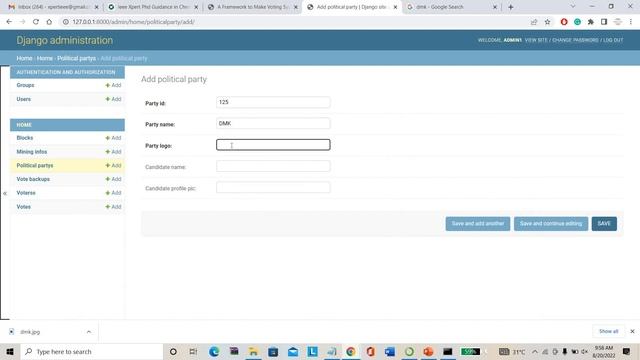Add a Mining info via Add link
This screenshot has width=640, height=360.
pos(113,151)
